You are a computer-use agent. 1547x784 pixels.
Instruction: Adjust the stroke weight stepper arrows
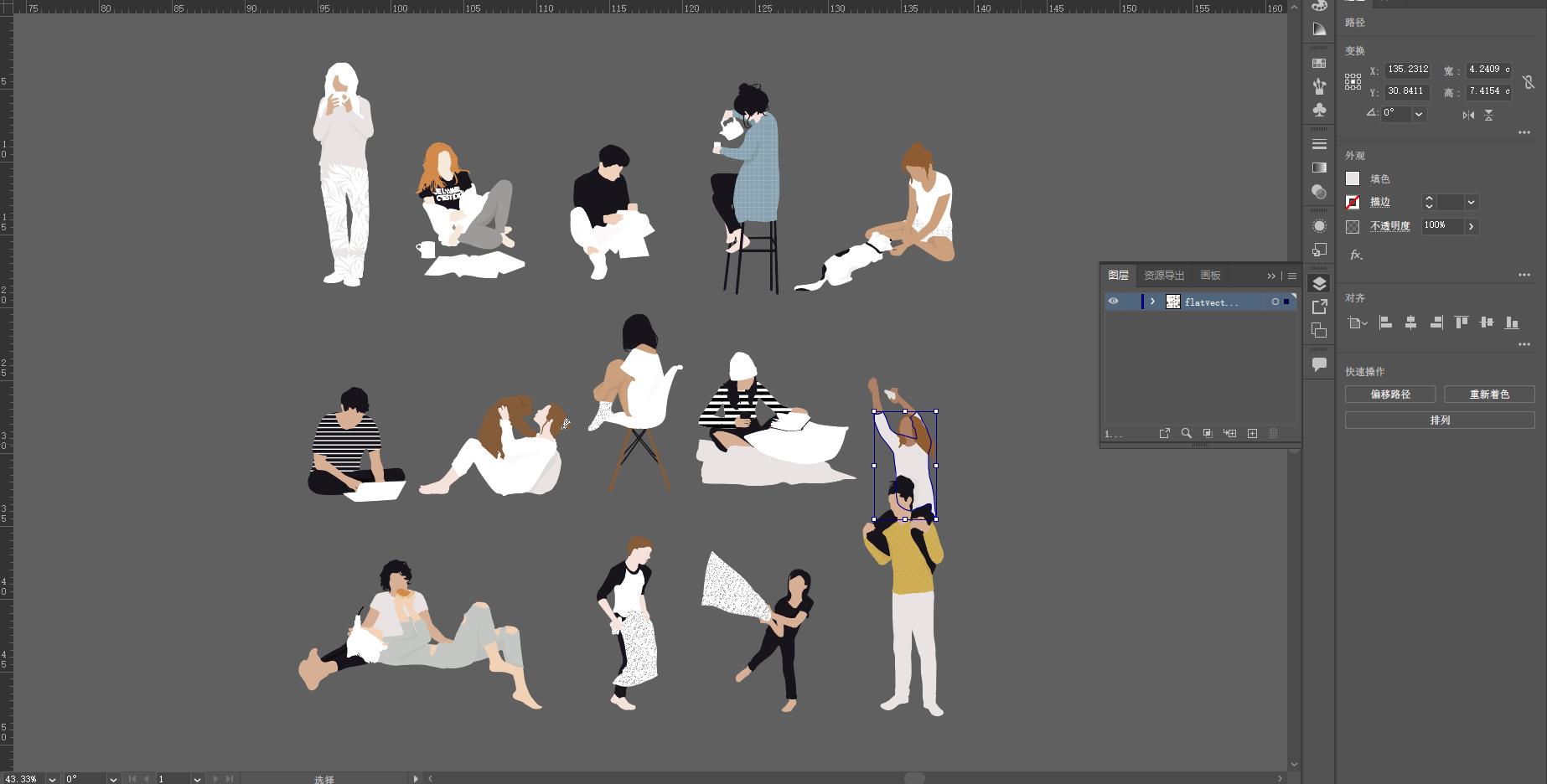(x=1429, y=202)
